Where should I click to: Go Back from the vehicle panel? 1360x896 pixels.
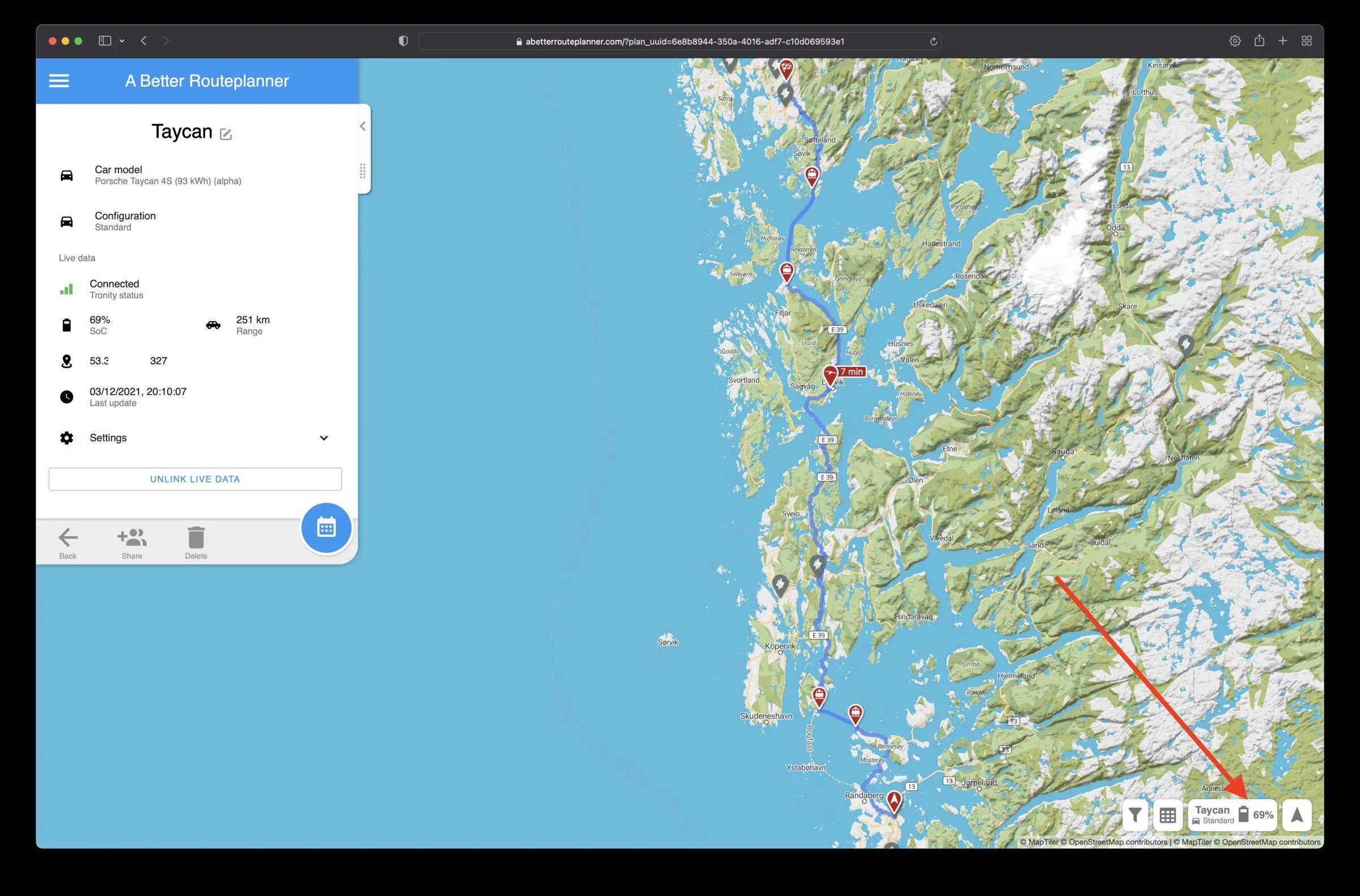click(x=67, y=543)
